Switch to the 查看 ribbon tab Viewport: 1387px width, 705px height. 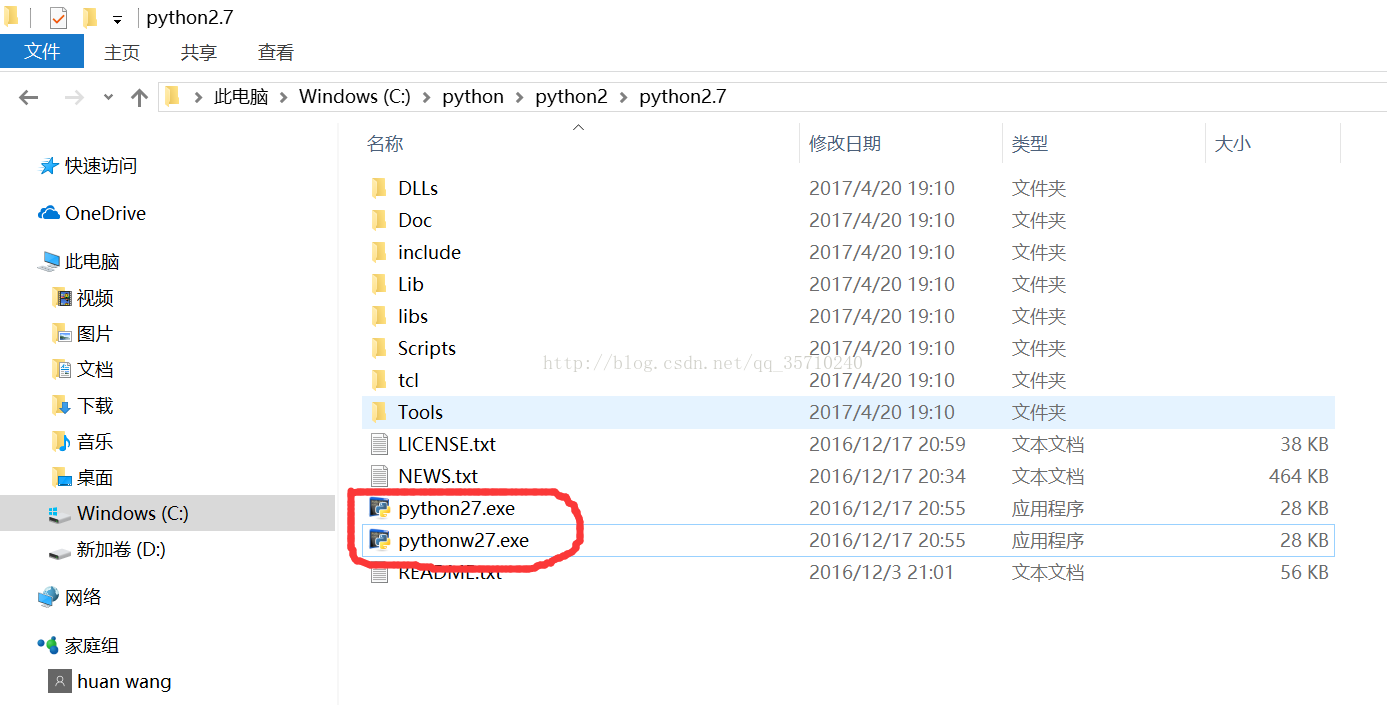[276, 53]
